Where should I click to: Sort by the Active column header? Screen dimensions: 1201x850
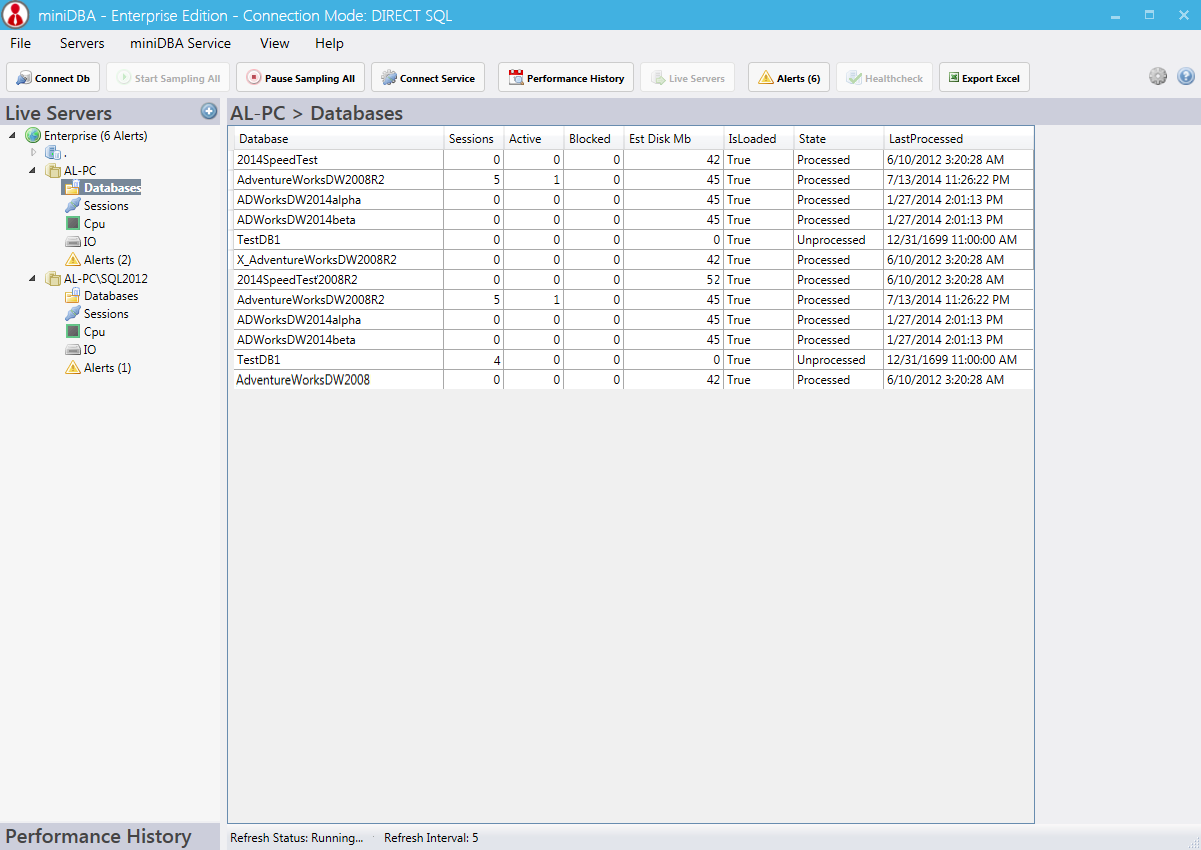534,139
